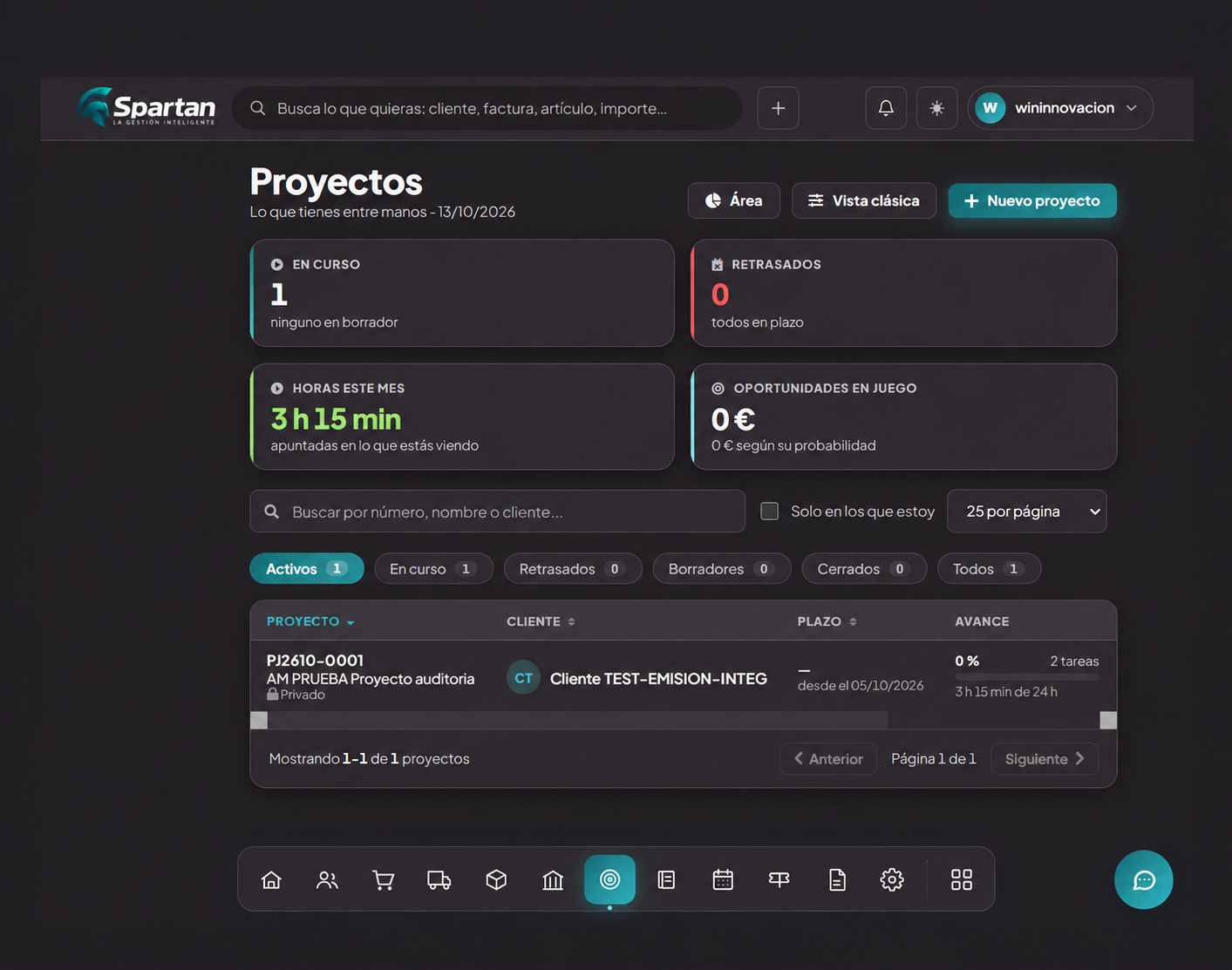Open the bank building icon in dock
Viewport: 1232px width, 970px height.
pyautogui.click(x=553, y=879)
